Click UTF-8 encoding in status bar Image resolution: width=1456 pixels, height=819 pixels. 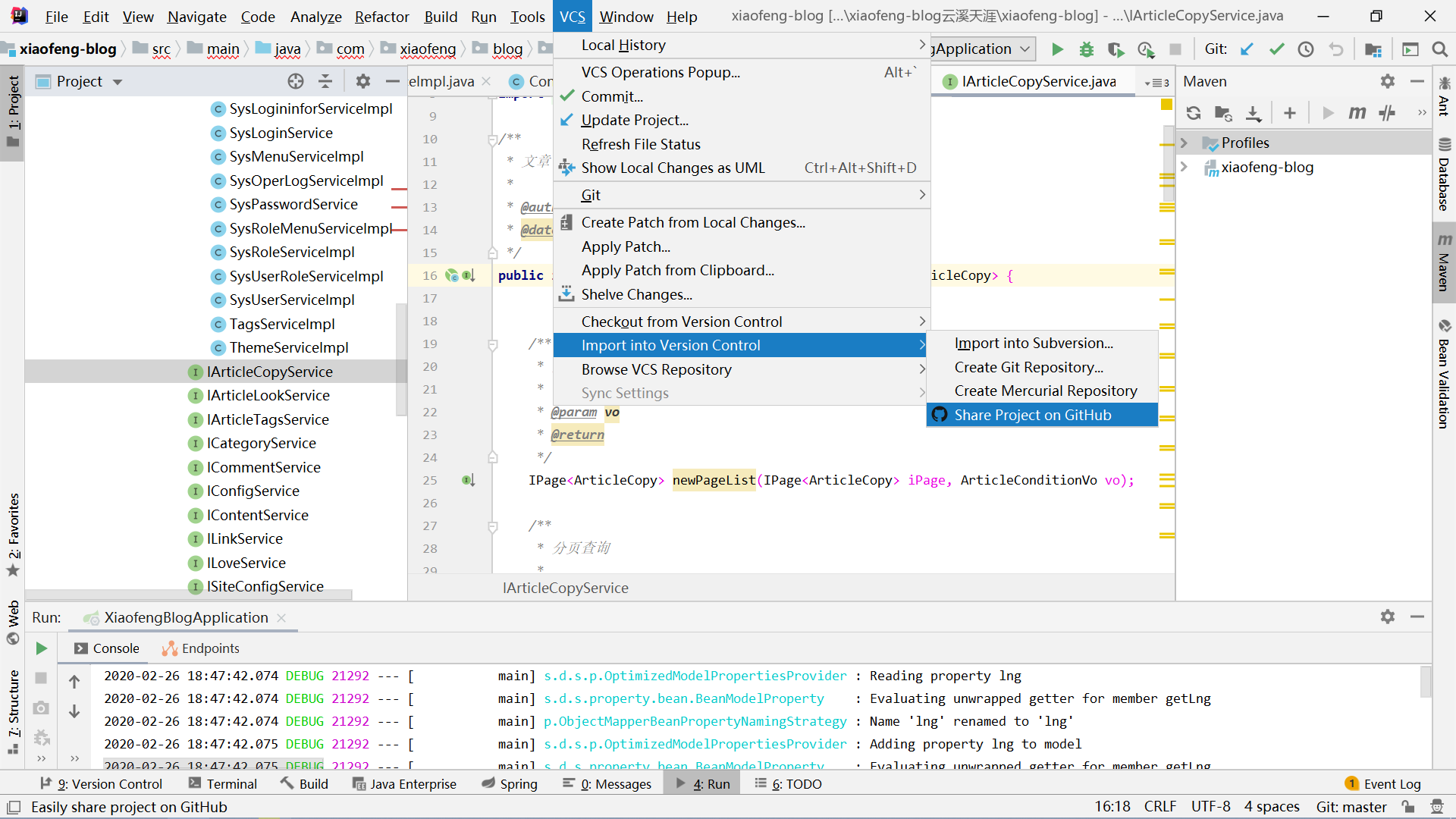(1210, 807)
